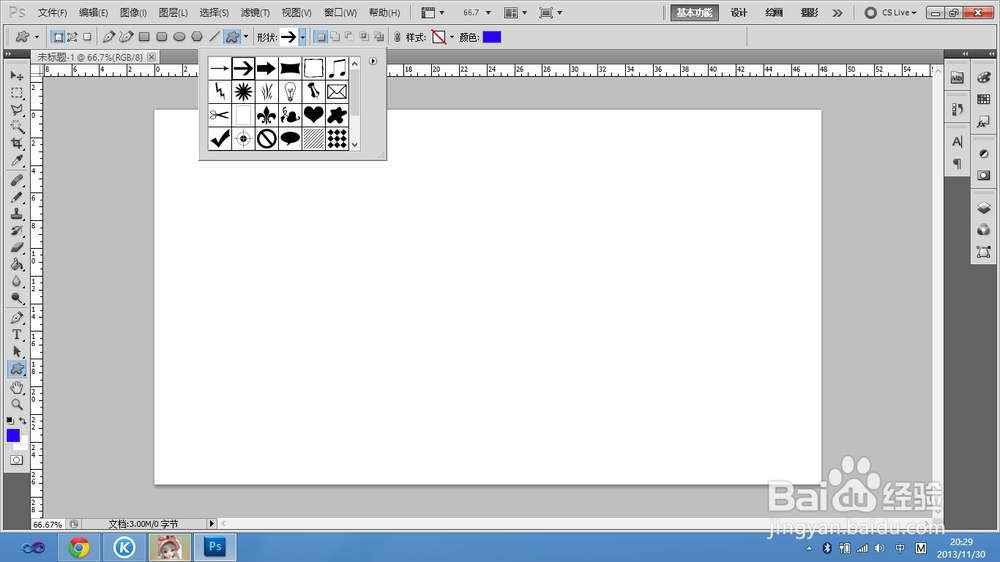Switch to Polygon shape tool in options bar
Image resolution: width=1000 pixels, height=562 pixels.
pyautogui.click(x=197, y=37)
